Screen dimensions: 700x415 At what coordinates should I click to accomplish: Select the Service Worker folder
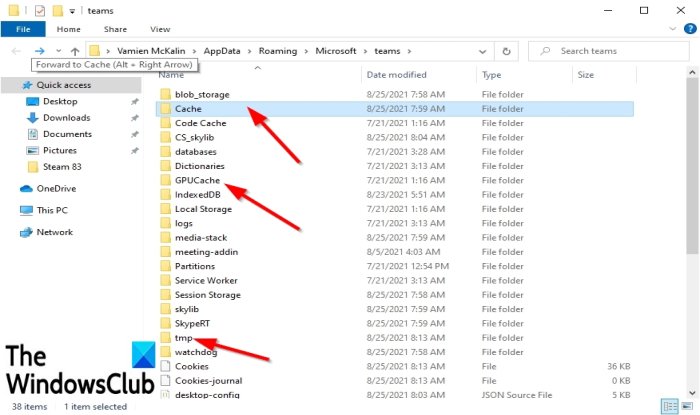click(206, 280)
